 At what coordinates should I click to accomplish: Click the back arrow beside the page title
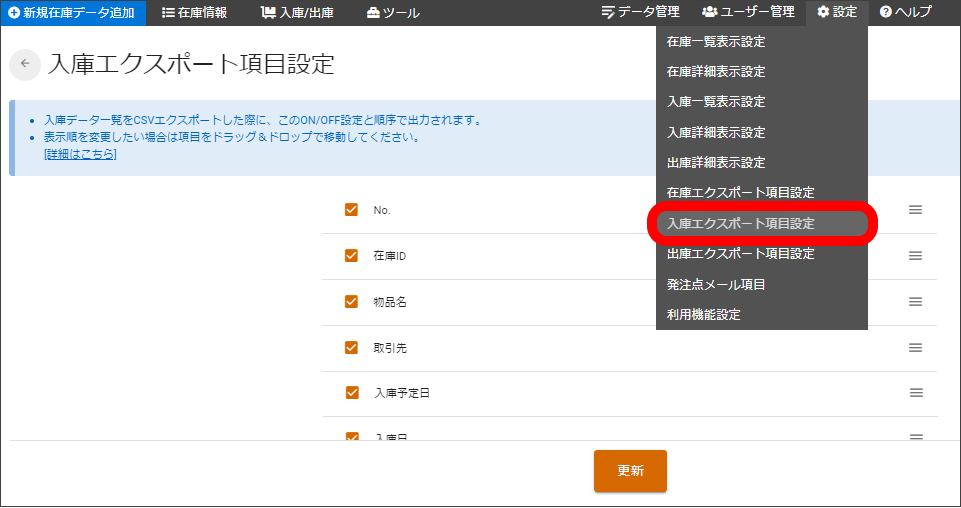(x=25, y=64)
